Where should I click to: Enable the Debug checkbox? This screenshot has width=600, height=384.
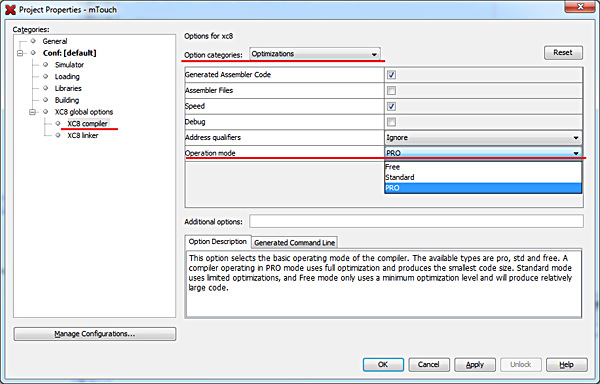pyautogui.click(x=391, y=122)
